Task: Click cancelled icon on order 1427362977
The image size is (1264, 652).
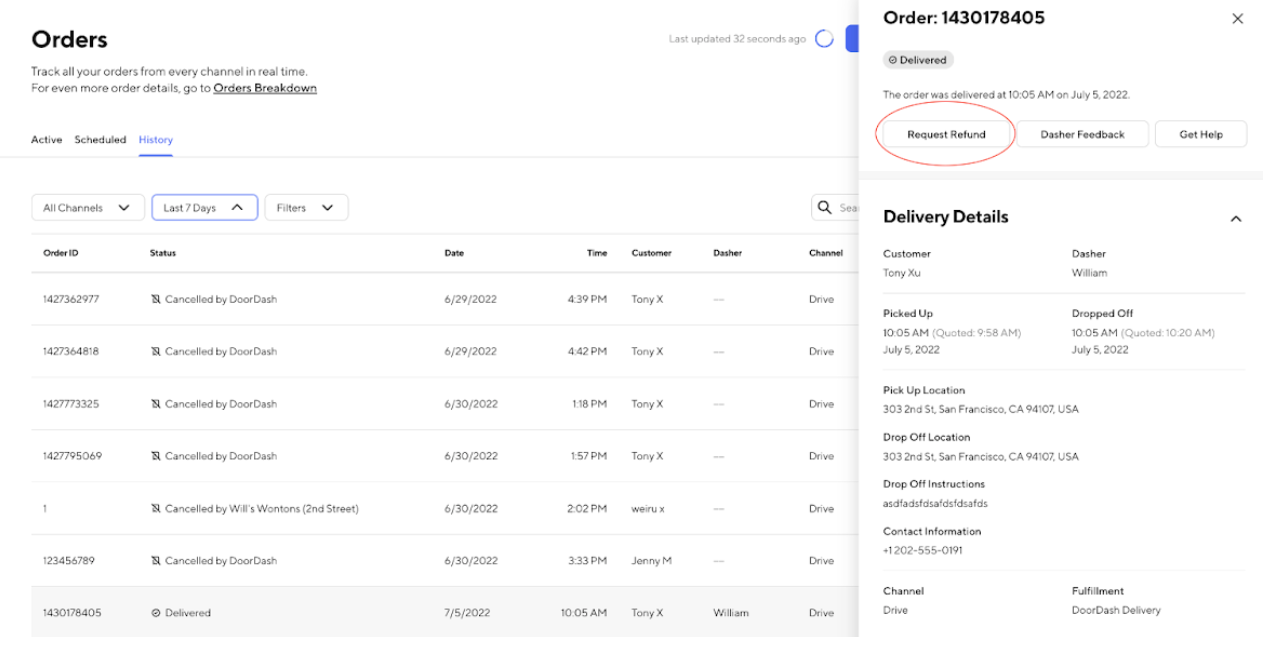Action: (x=155, y=299)
